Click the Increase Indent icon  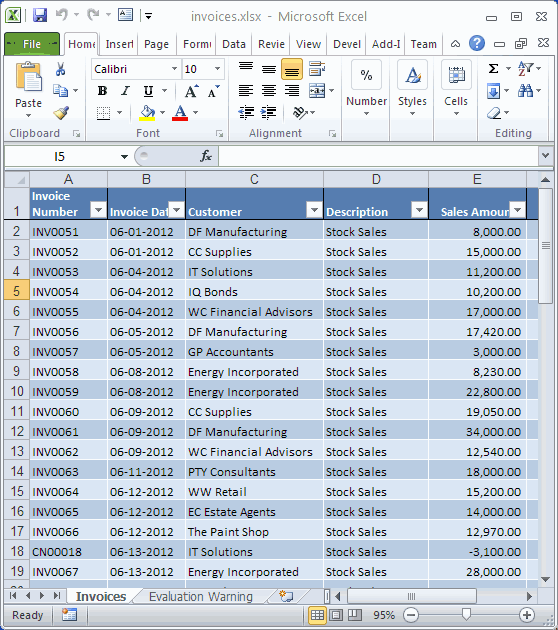[x=268, y=113]
